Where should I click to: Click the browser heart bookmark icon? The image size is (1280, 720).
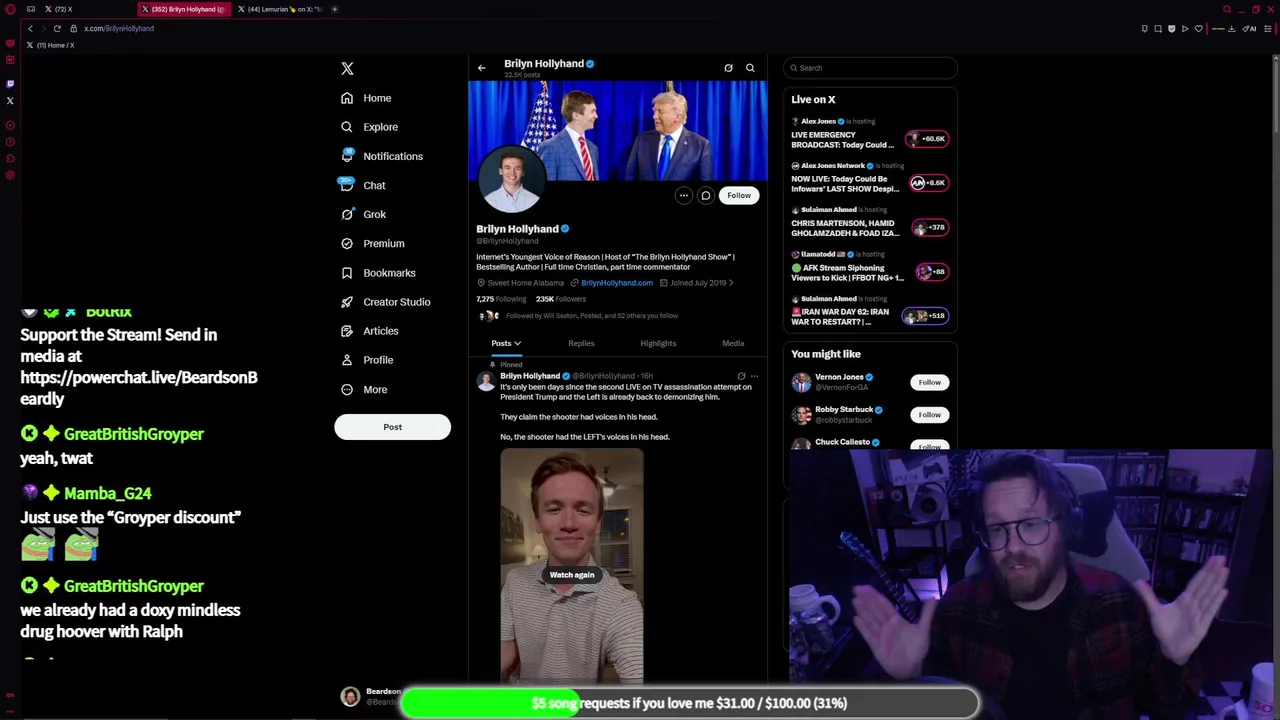(x=1199, y=28)
